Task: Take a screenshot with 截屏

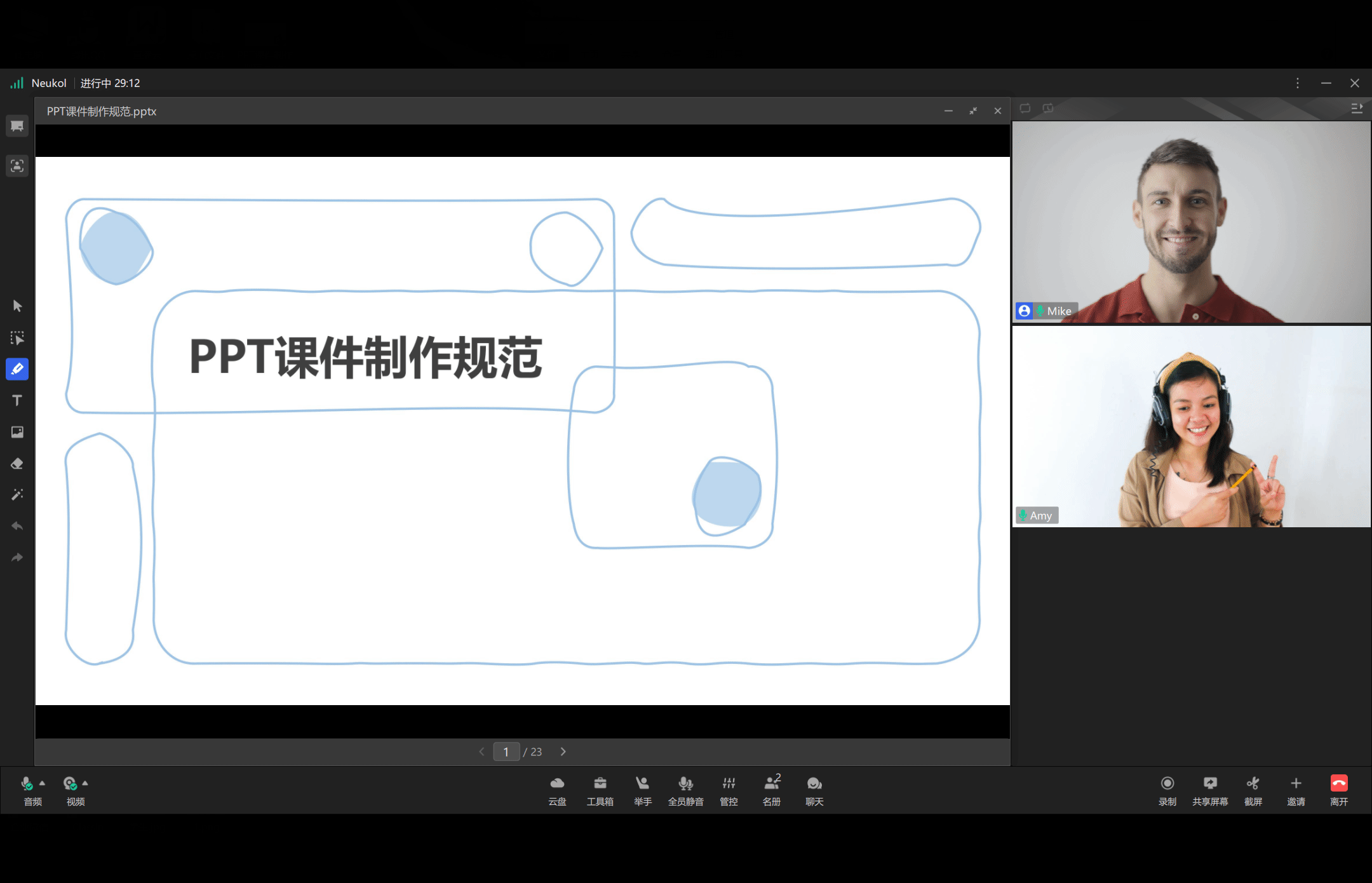Action: (x=1253, y=791)
